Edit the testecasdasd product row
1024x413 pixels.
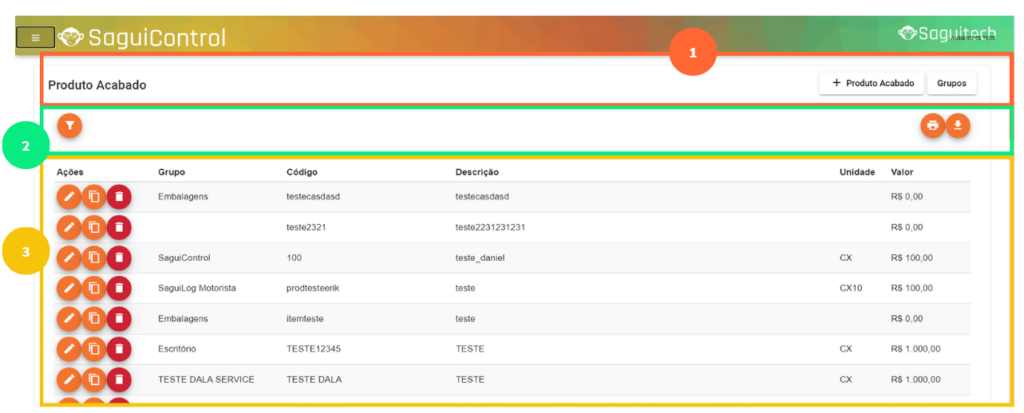(x=68, y=197)
